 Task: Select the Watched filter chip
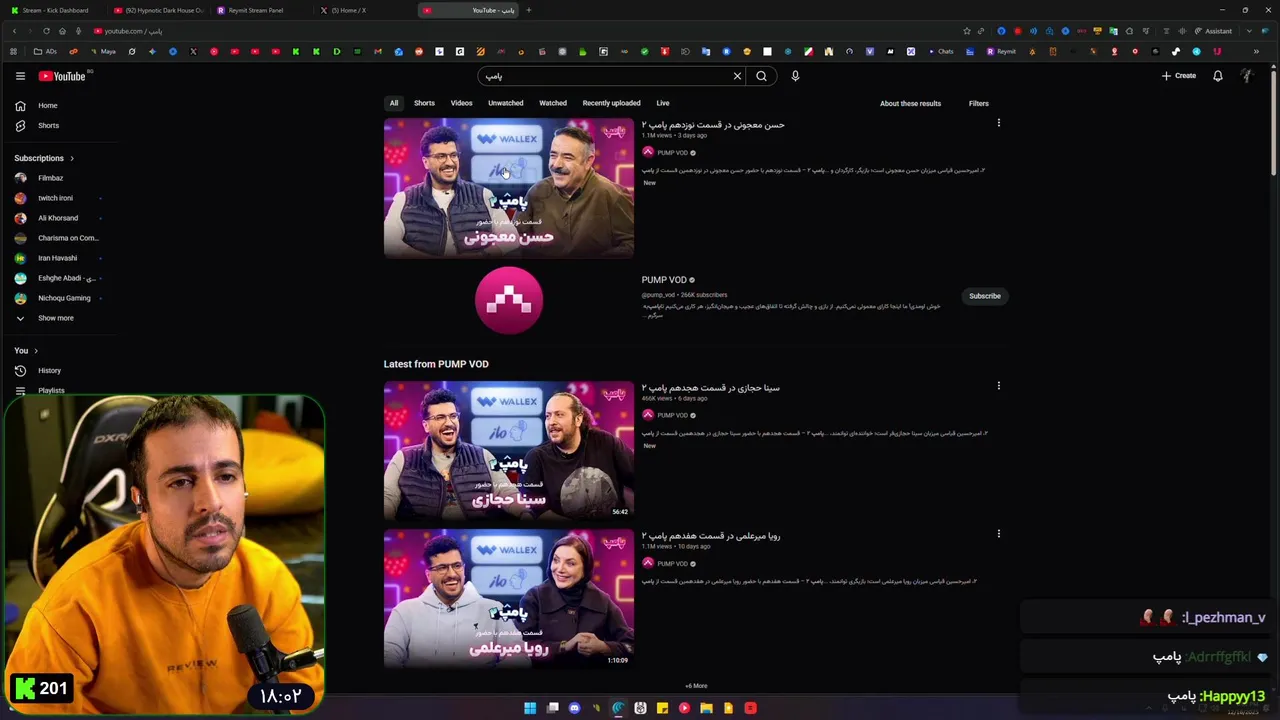coord(553,103)
